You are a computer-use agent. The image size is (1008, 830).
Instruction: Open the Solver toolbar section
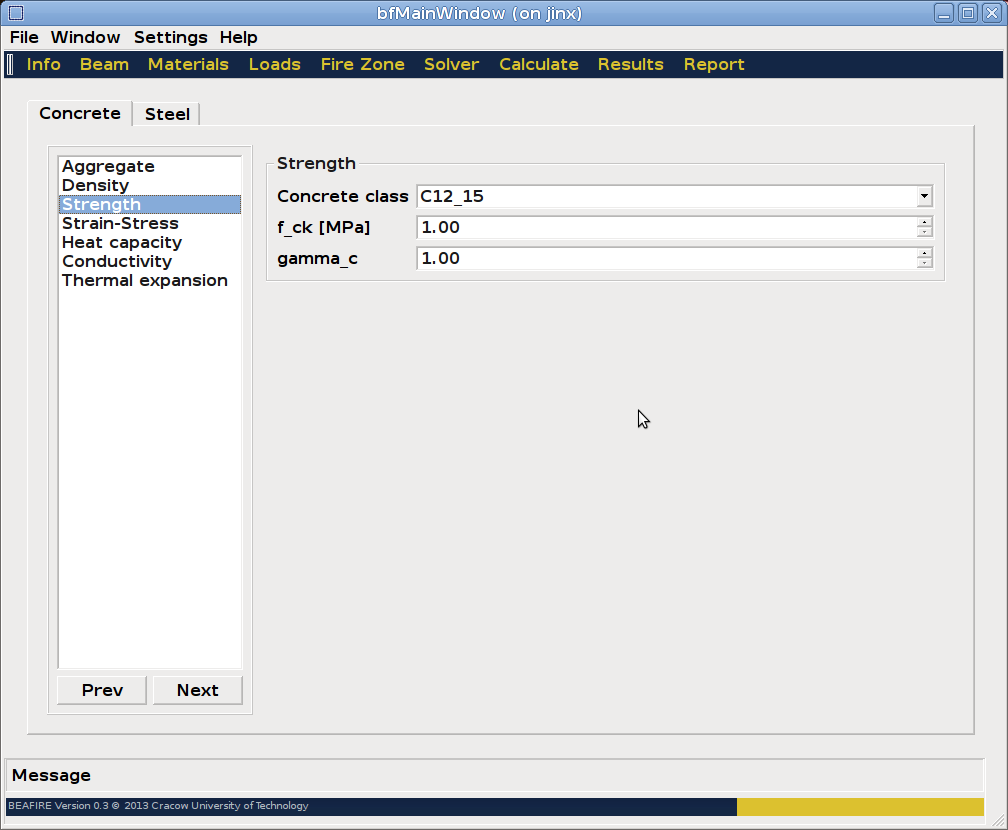point(451,65)
